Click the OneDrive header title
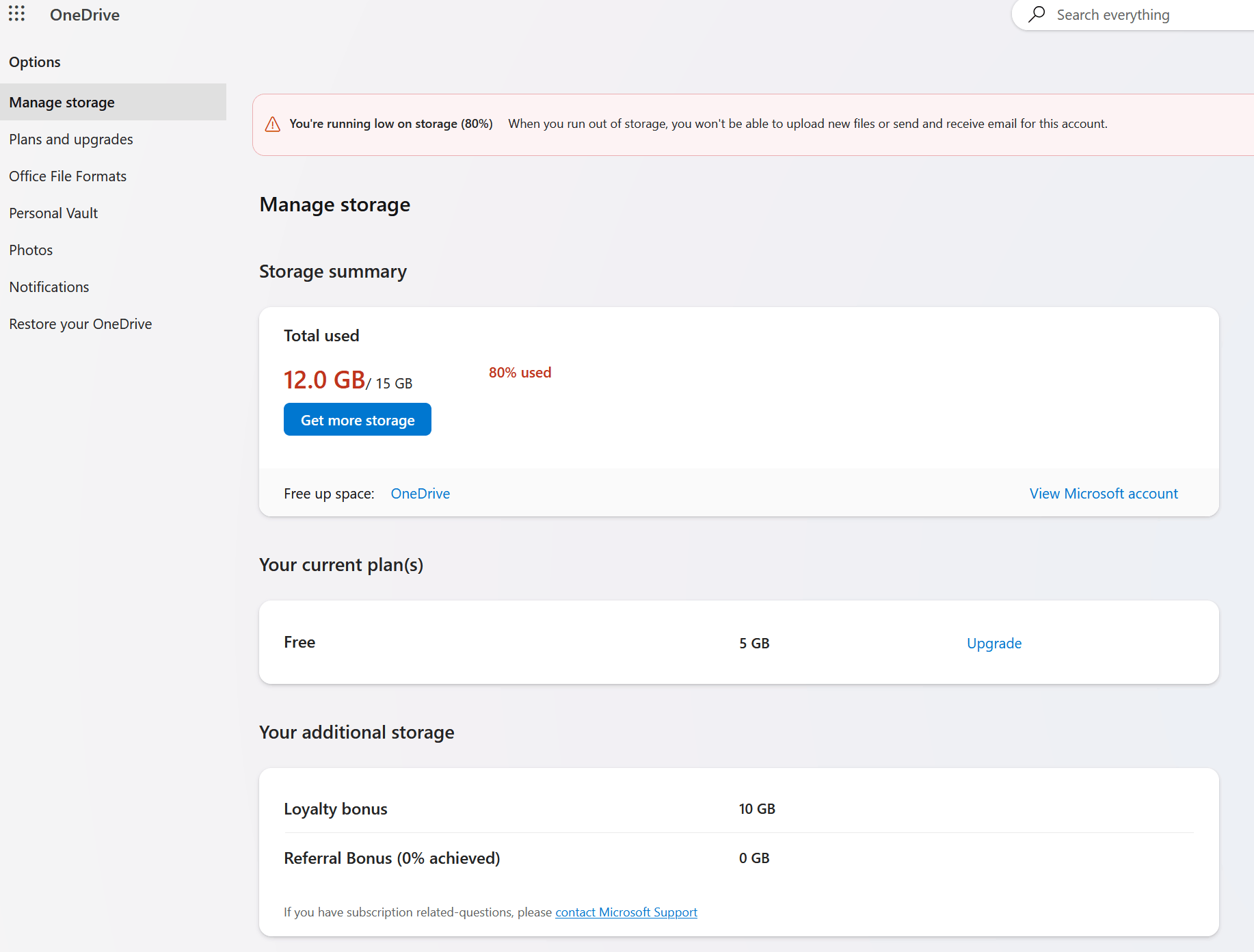1254x952 pixels. pos(85,15)
